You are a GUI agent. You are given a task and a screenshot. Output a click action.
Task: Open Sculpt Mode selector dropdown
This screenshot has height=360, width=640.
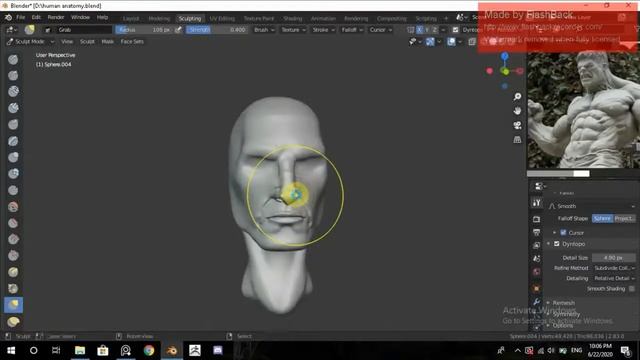pos(30,42)
